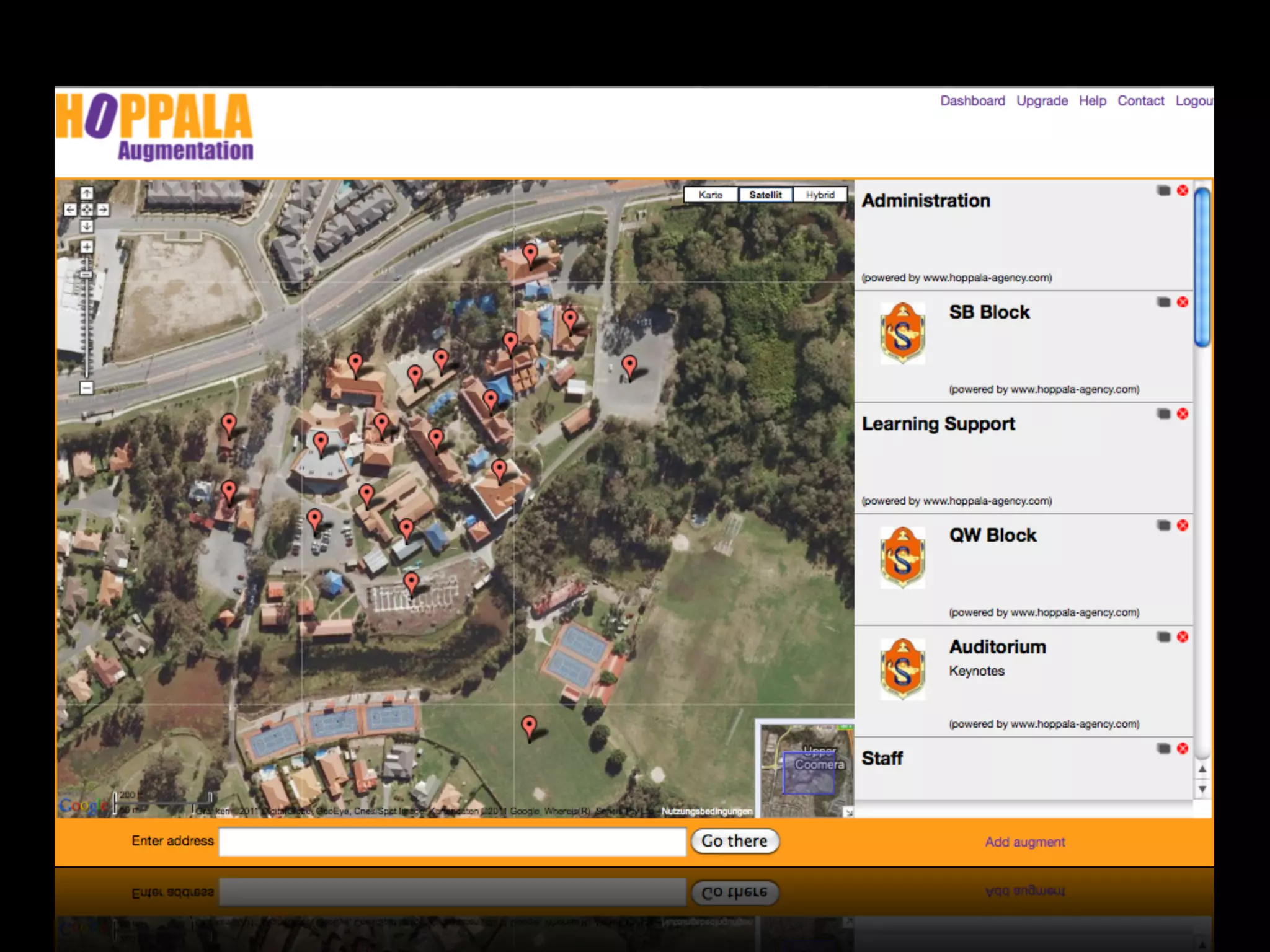Click the map pan right arrow
The image size is (1270, 952).
(104, 209)
